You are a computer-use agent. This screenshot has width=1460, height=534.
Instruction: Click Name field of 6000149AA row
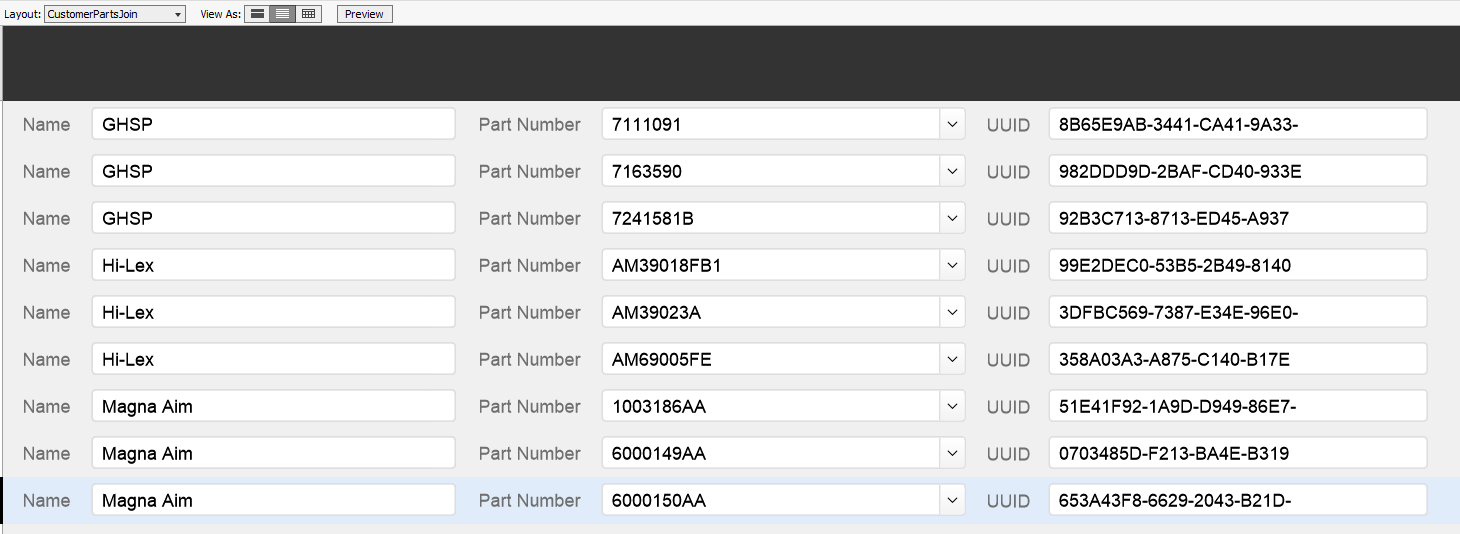[273, 453]
